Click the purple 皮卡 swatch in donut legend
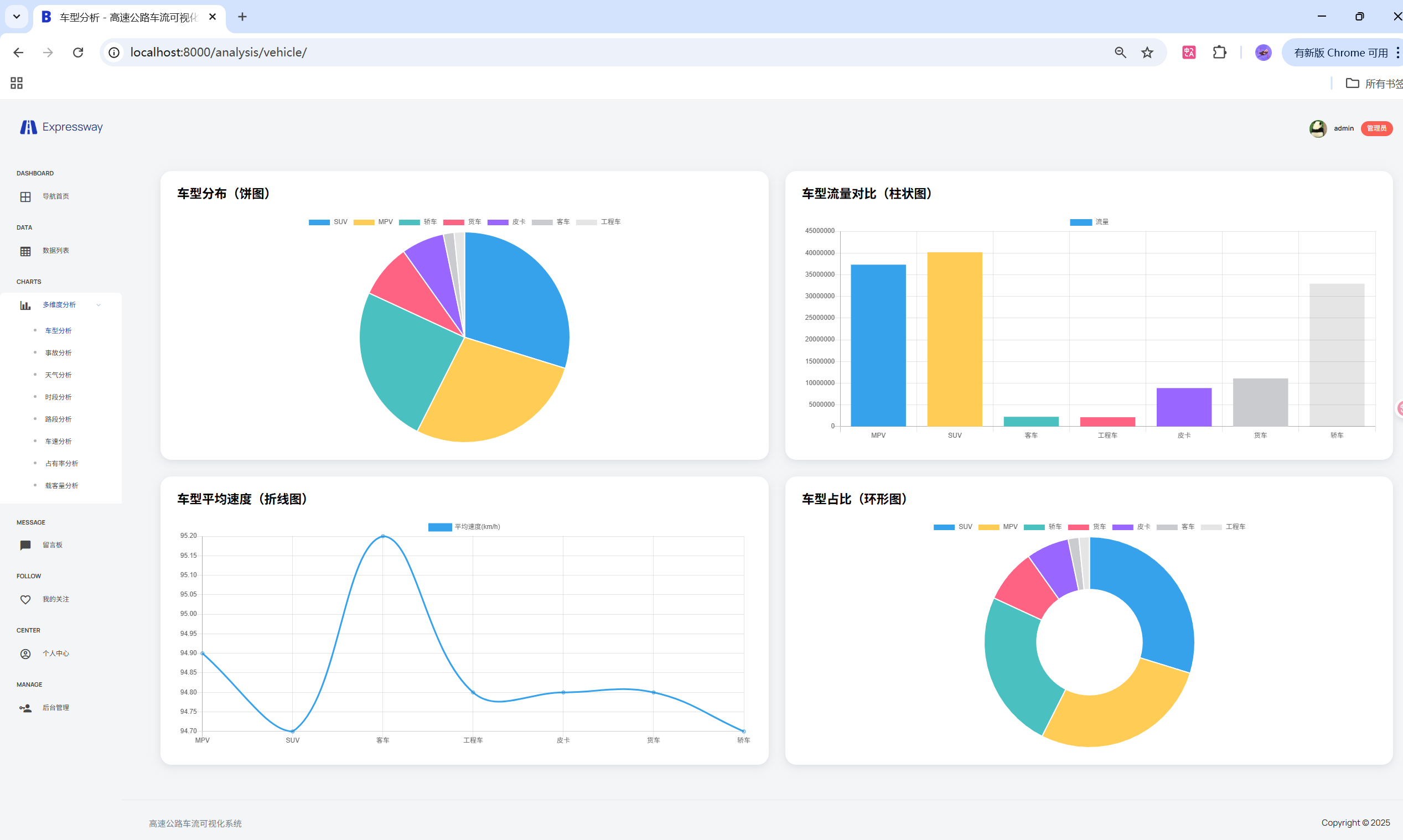This screenshot has height=840, width=1403. [x=1122, y=527]
